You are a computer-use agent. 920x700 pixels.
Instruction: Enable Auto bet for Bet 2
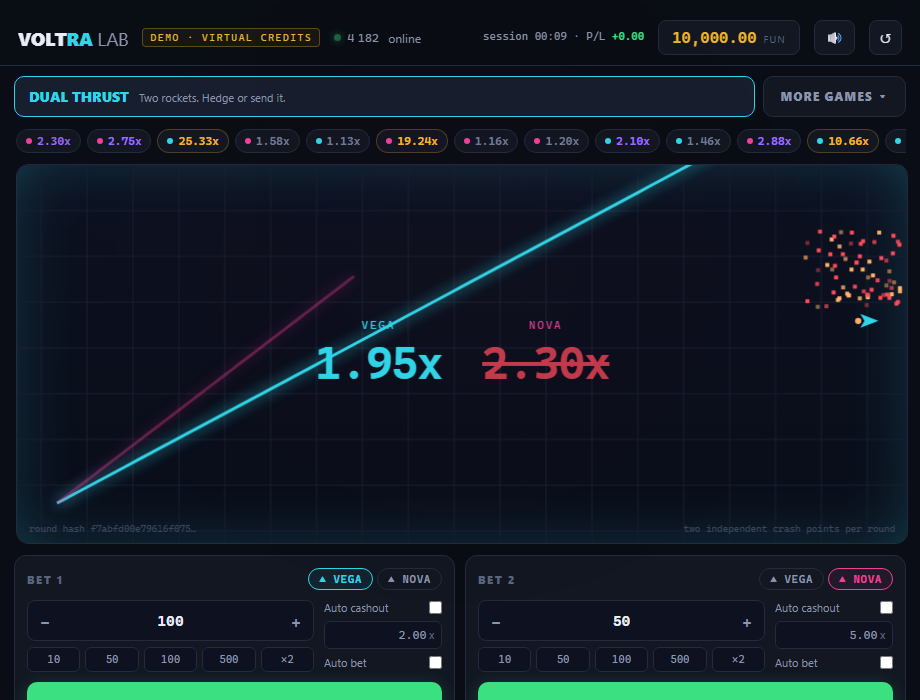coord(887,662)
